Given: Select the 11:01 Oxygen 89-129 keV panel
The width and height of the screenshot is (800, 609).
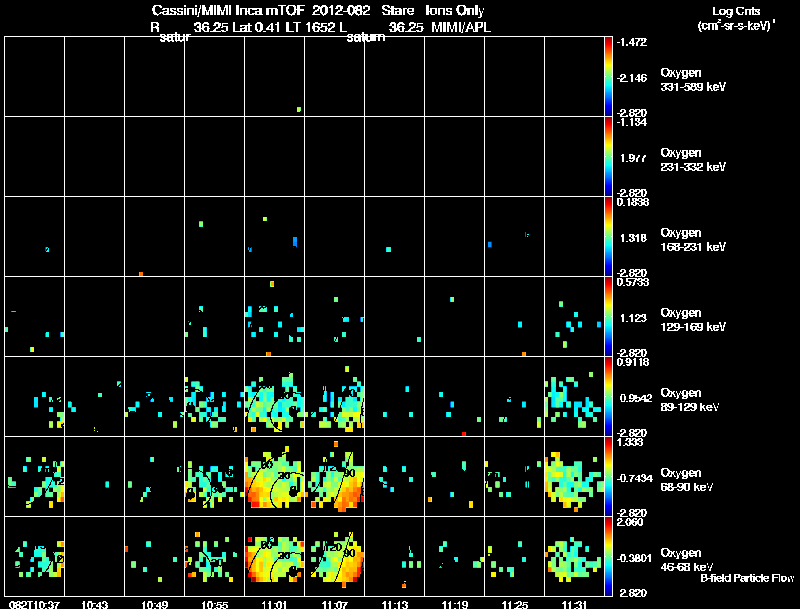Looking at the screenshot, I should (274, 396).
